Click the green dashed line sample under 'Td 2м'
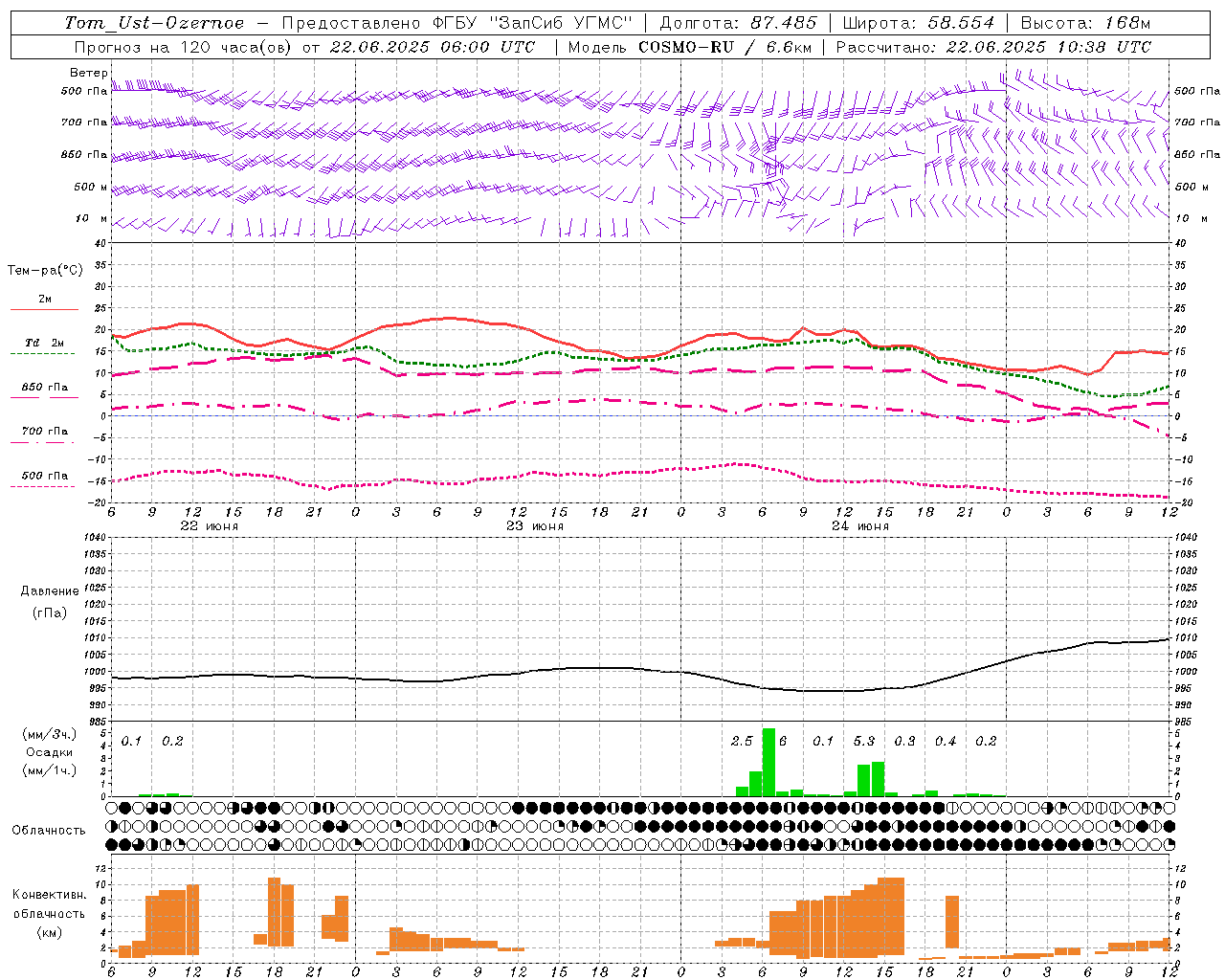Screen dimensions: 1225x980 [x=44, y=354]
